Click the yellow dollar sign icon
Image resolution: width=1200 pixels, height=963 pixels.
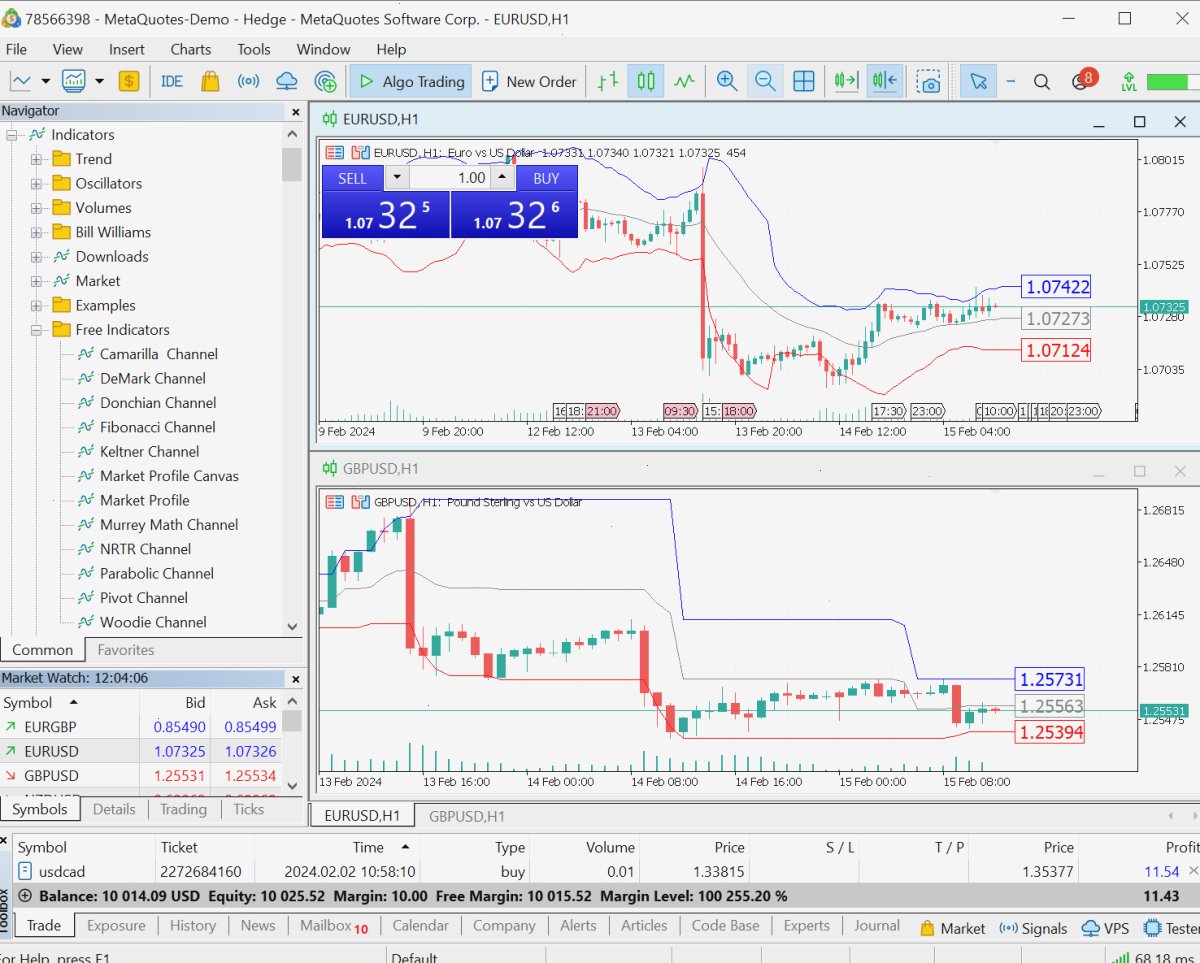tap(129, 81)
